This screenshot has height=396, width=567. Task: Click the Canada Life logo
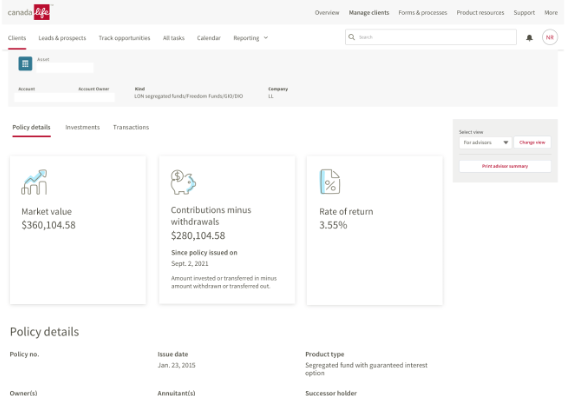tap(29, 12)
